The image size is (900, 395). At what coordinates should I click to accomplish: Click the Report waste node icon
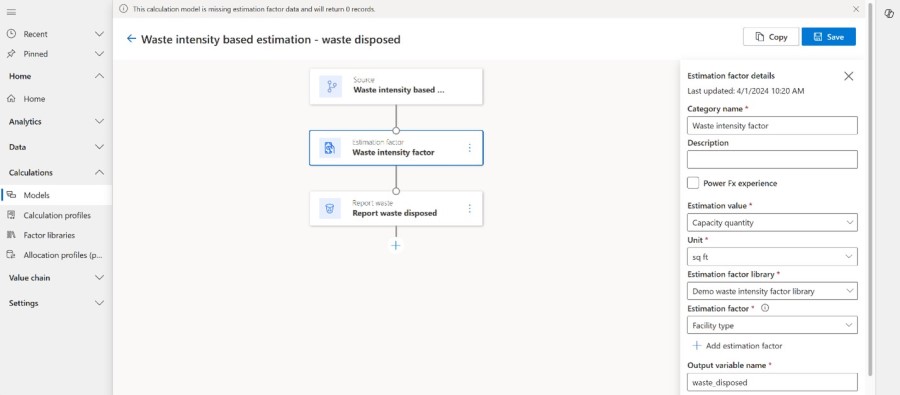point(330,209)
